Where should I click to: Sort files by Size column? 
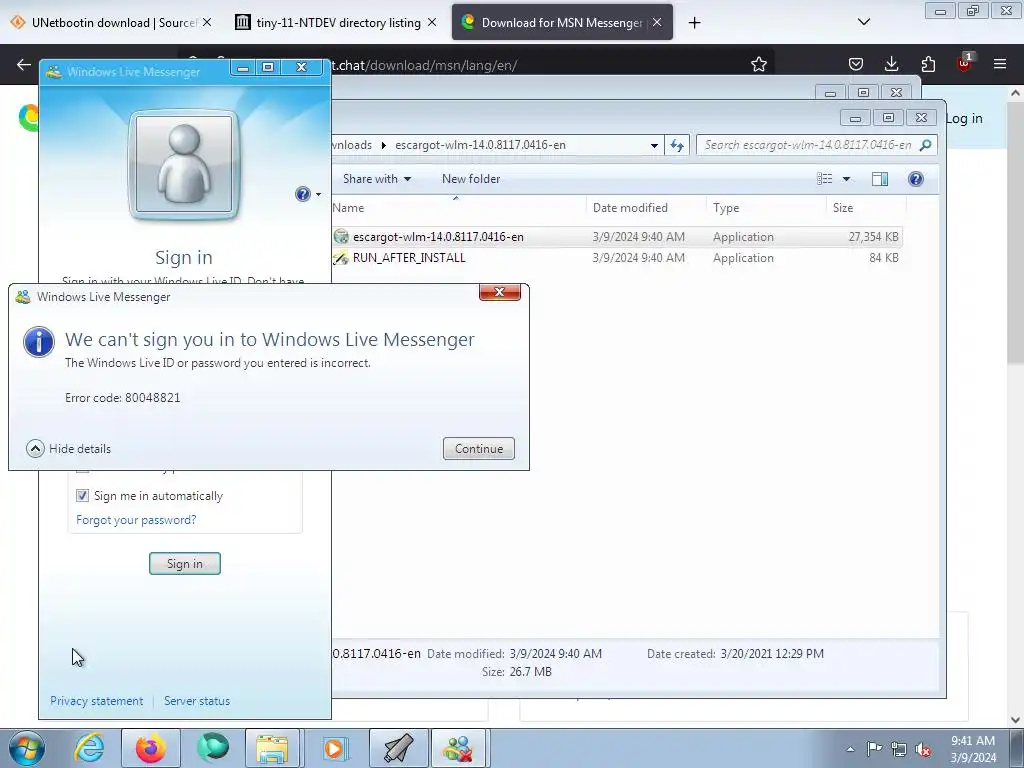[x=843, y=208]
